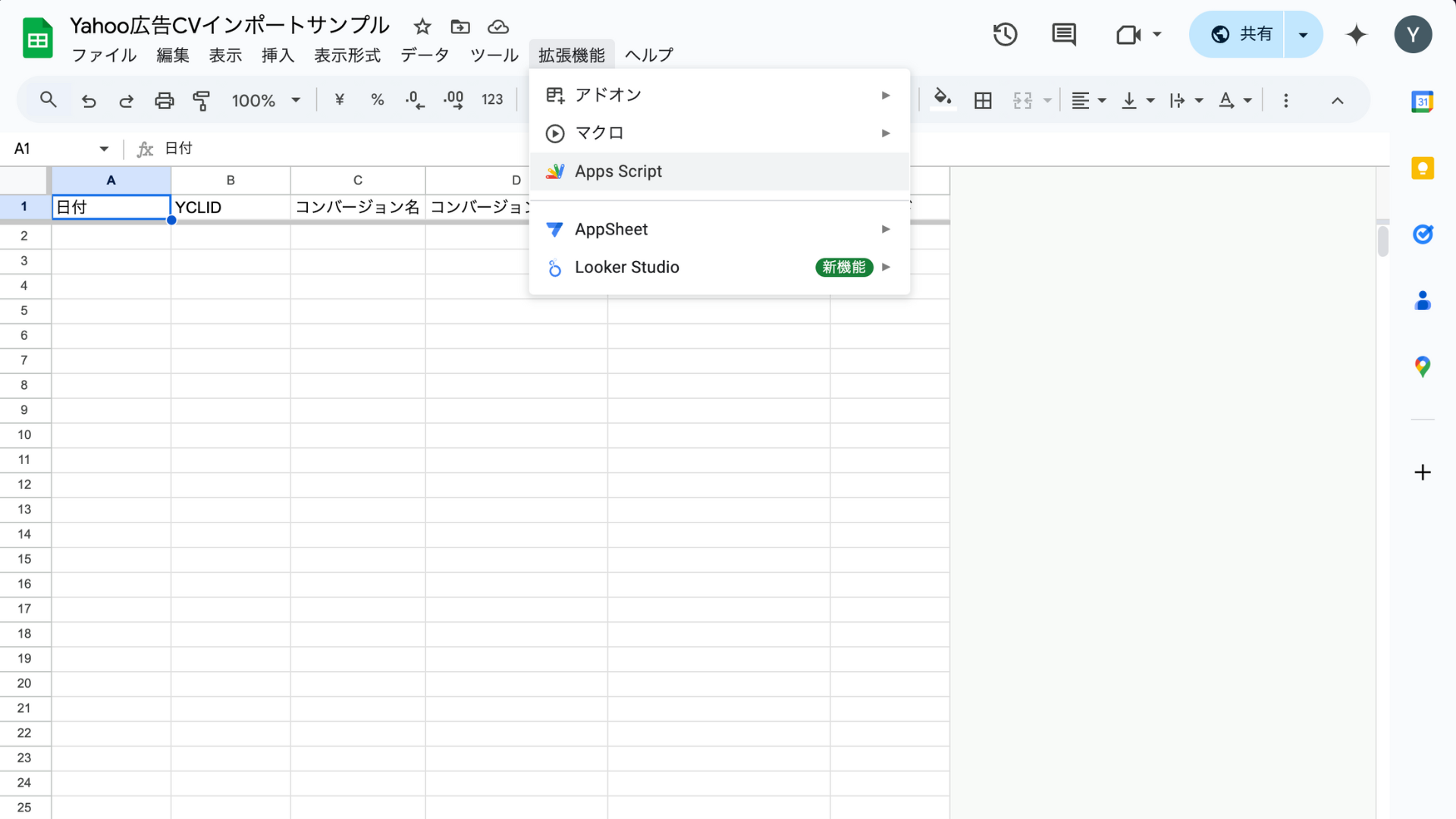Select cell with YCLID
Viewport: 1456px width, 819px height.
point(231,207)
